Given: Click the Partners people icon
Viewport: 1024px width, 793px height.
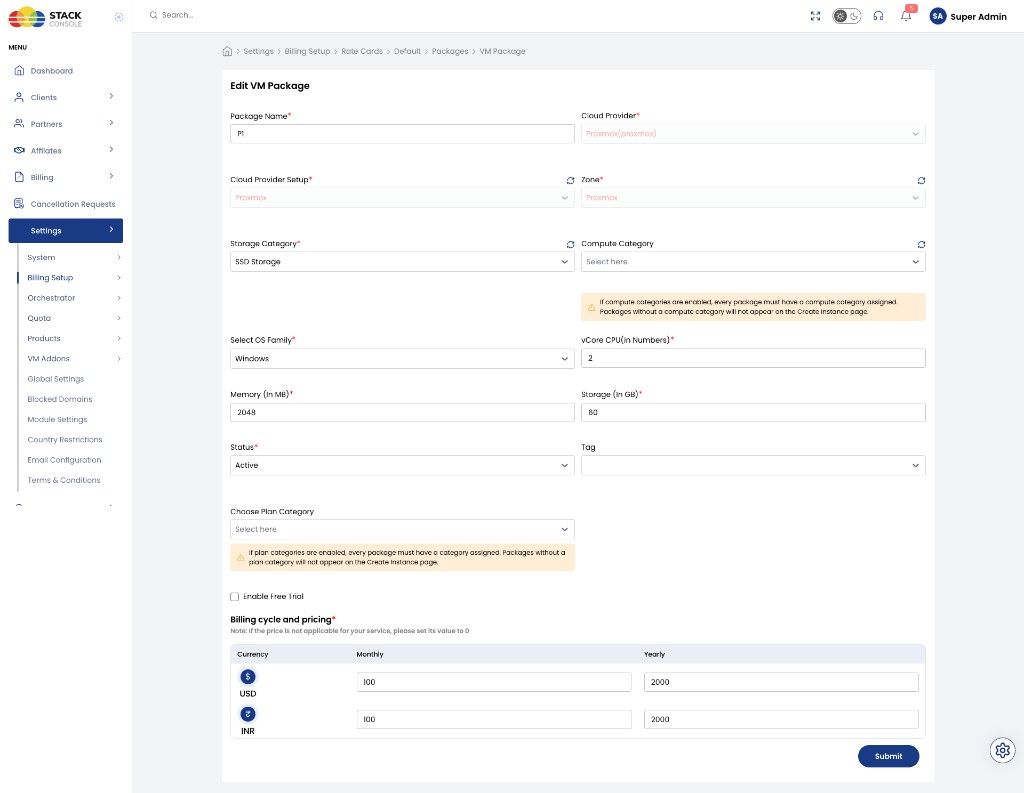Looking at the screenshot, I should pyautogui.click(x=19, y=123).
